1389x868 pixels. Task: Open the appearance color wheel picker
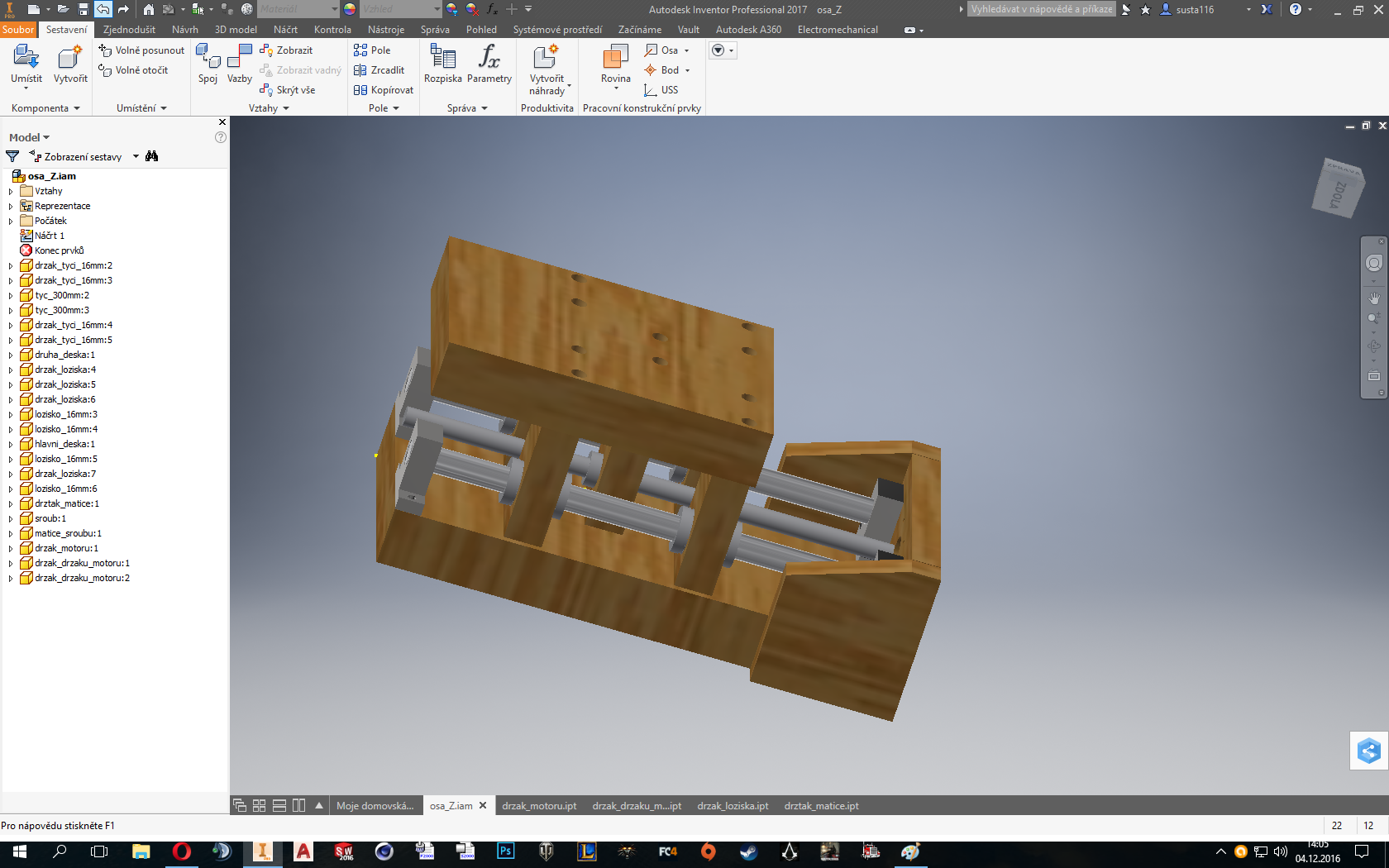(350, 9)
